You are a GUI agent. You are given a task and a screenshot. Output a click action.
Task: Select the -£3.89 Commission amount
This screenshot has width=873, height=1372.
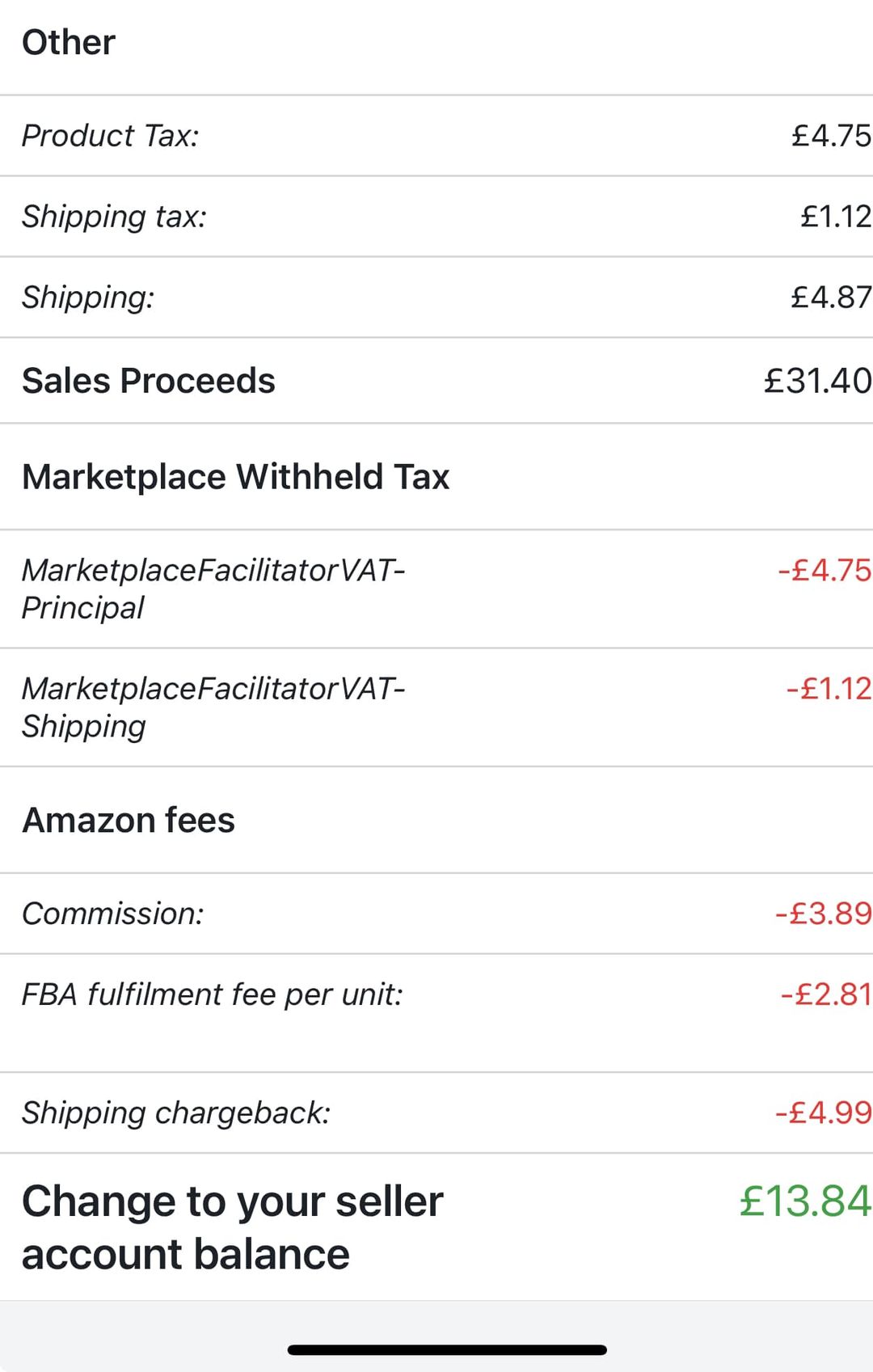pos(823,914)
